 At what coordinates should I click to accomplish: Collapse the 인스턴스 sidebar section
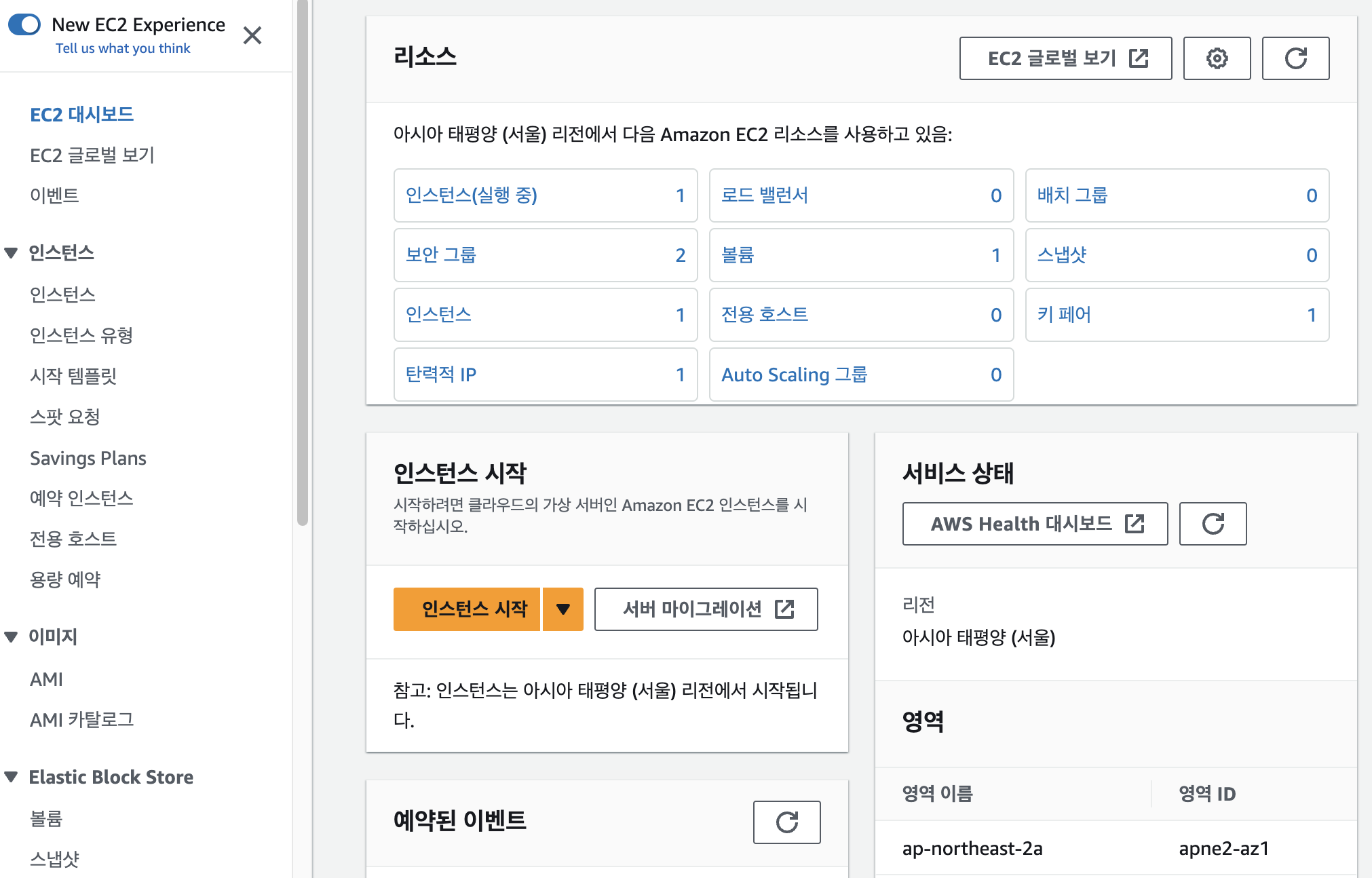11,253
